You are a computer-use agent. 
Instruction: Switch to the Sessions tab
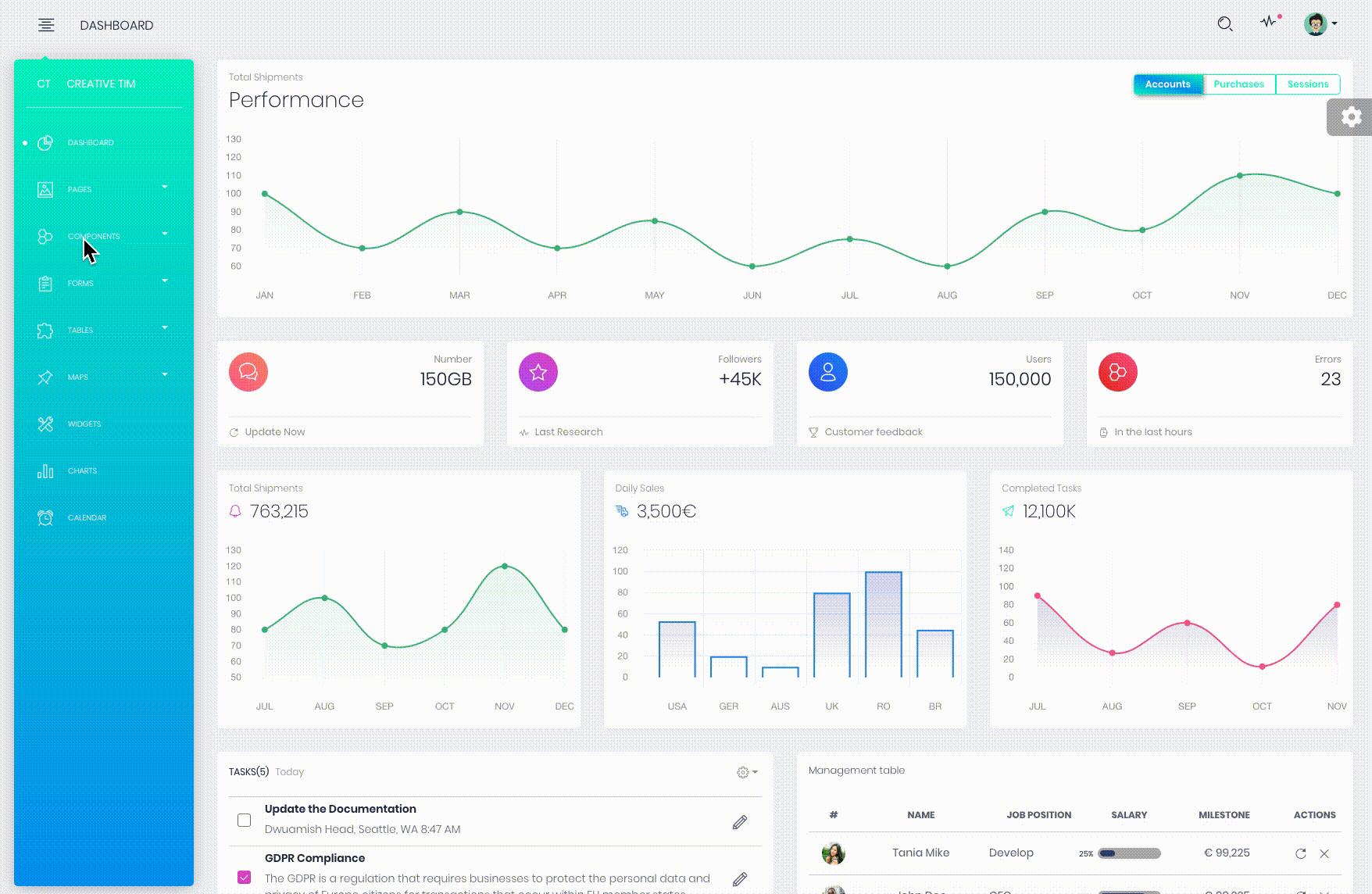1308,84
